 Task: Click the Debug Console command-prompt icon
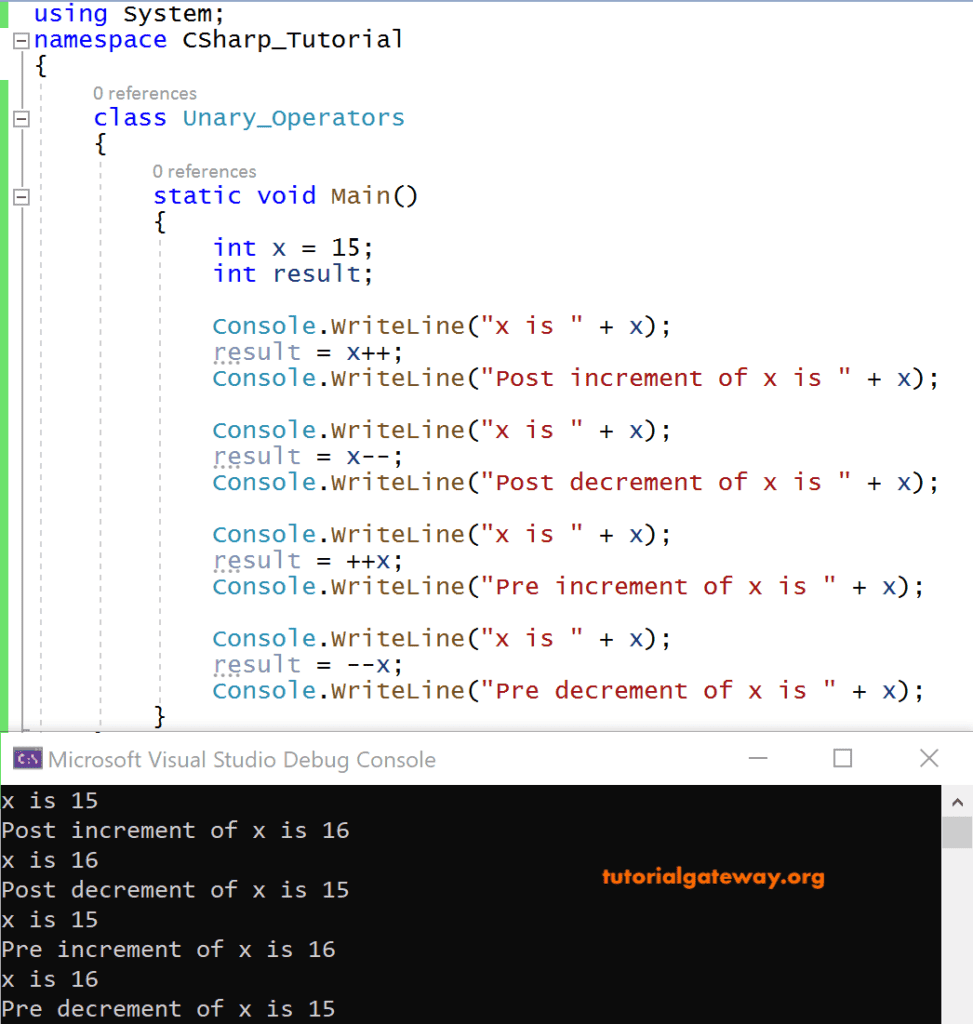pos(26,759)
